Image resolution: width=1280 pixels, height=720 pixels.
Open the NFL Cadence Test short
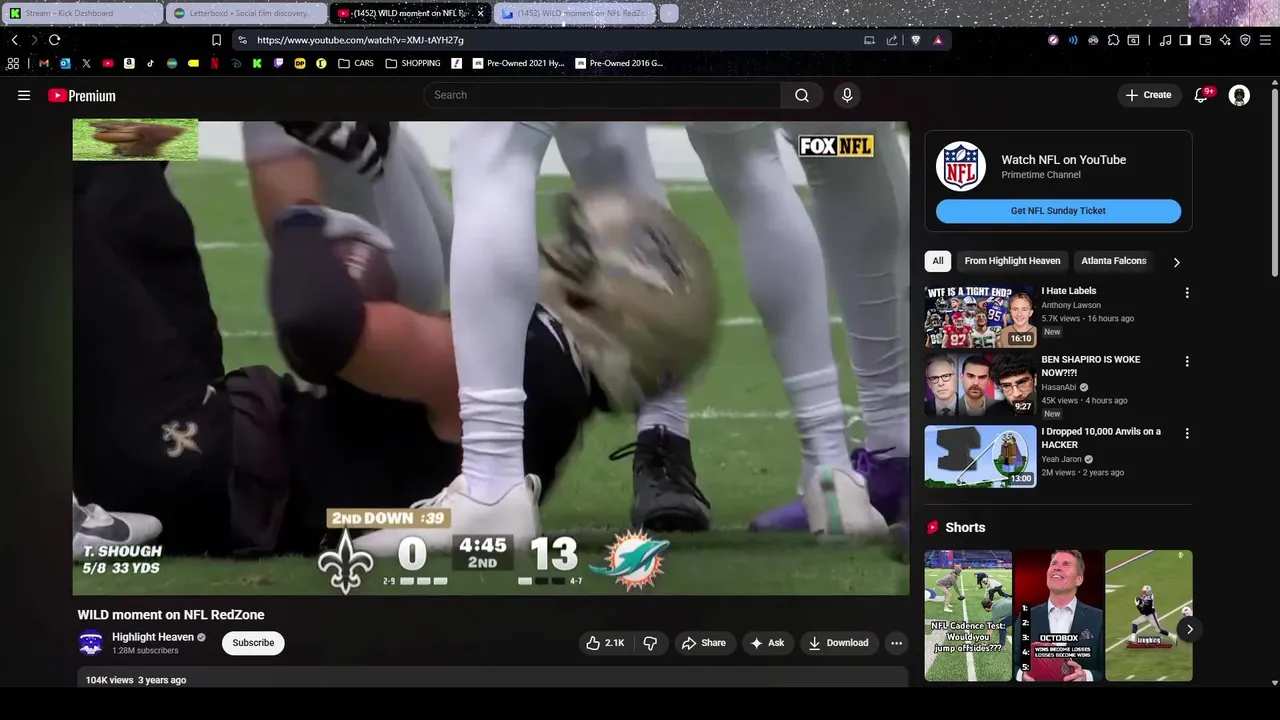click(x=968, y=615)
